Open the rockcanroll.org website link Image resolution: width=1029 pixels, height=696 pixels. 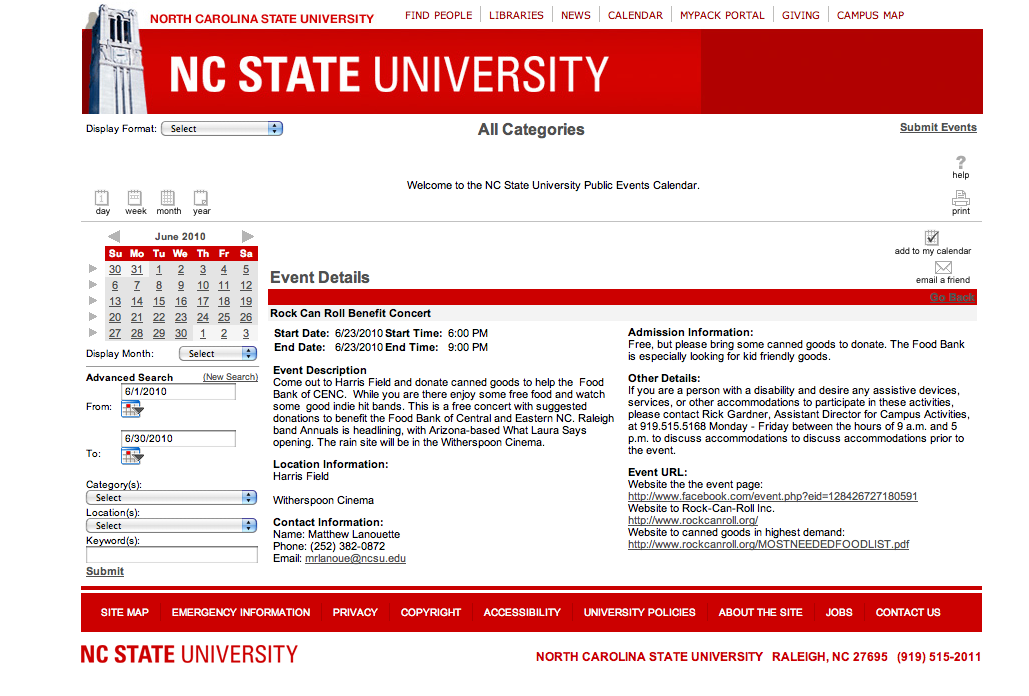[692, 520]
